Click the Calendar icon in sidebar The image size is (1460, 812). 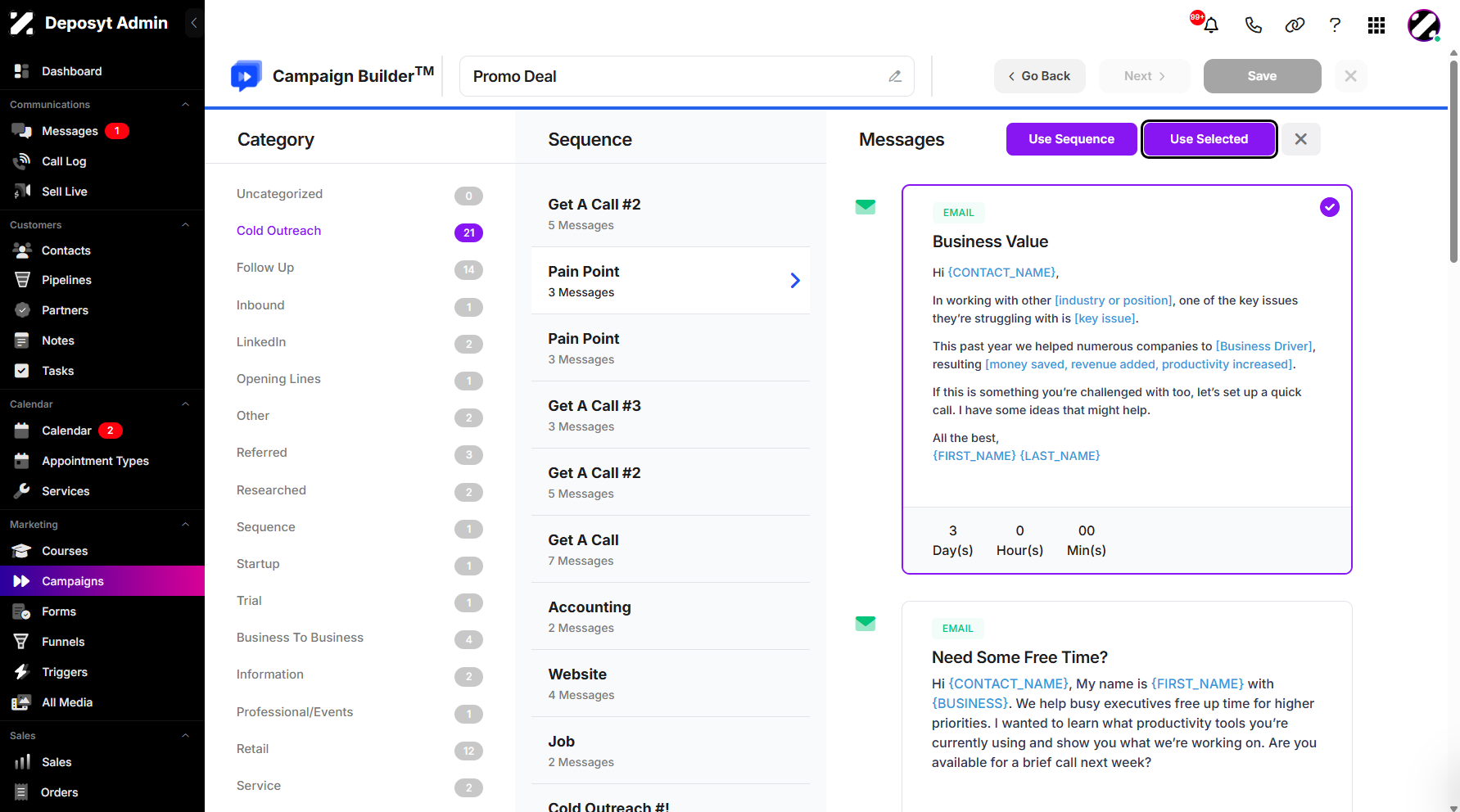(x=22, y=431)
